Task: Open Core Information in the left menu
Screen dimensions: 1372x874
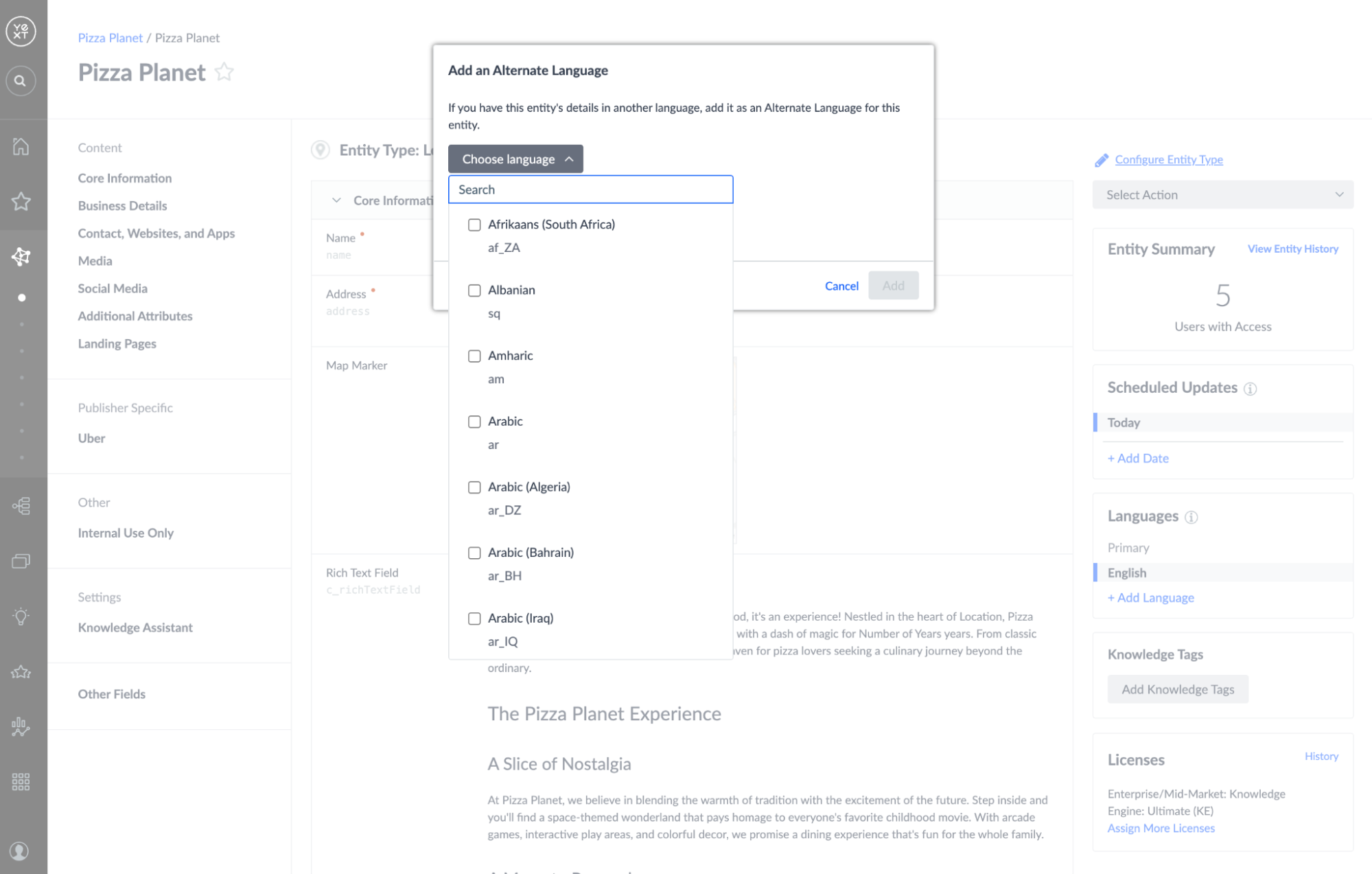Action: [125, 178]
